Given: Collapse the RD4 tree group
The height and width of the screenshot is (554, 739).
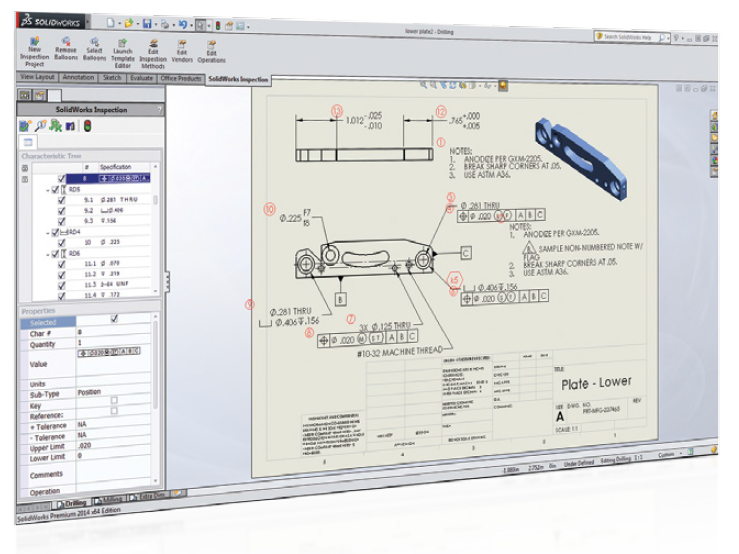Looking at the screenshot, I should pos(49,231).
